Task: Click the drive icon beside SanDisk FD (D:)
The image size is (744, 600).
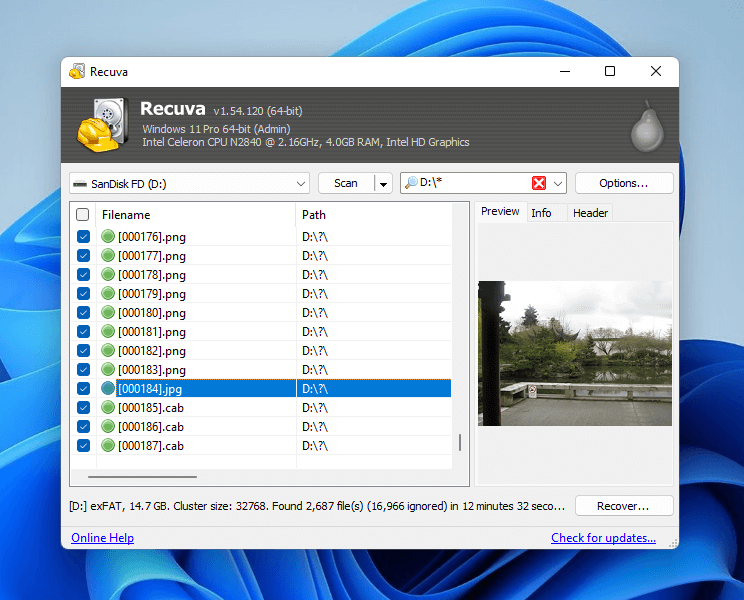Action: [80, 184]
